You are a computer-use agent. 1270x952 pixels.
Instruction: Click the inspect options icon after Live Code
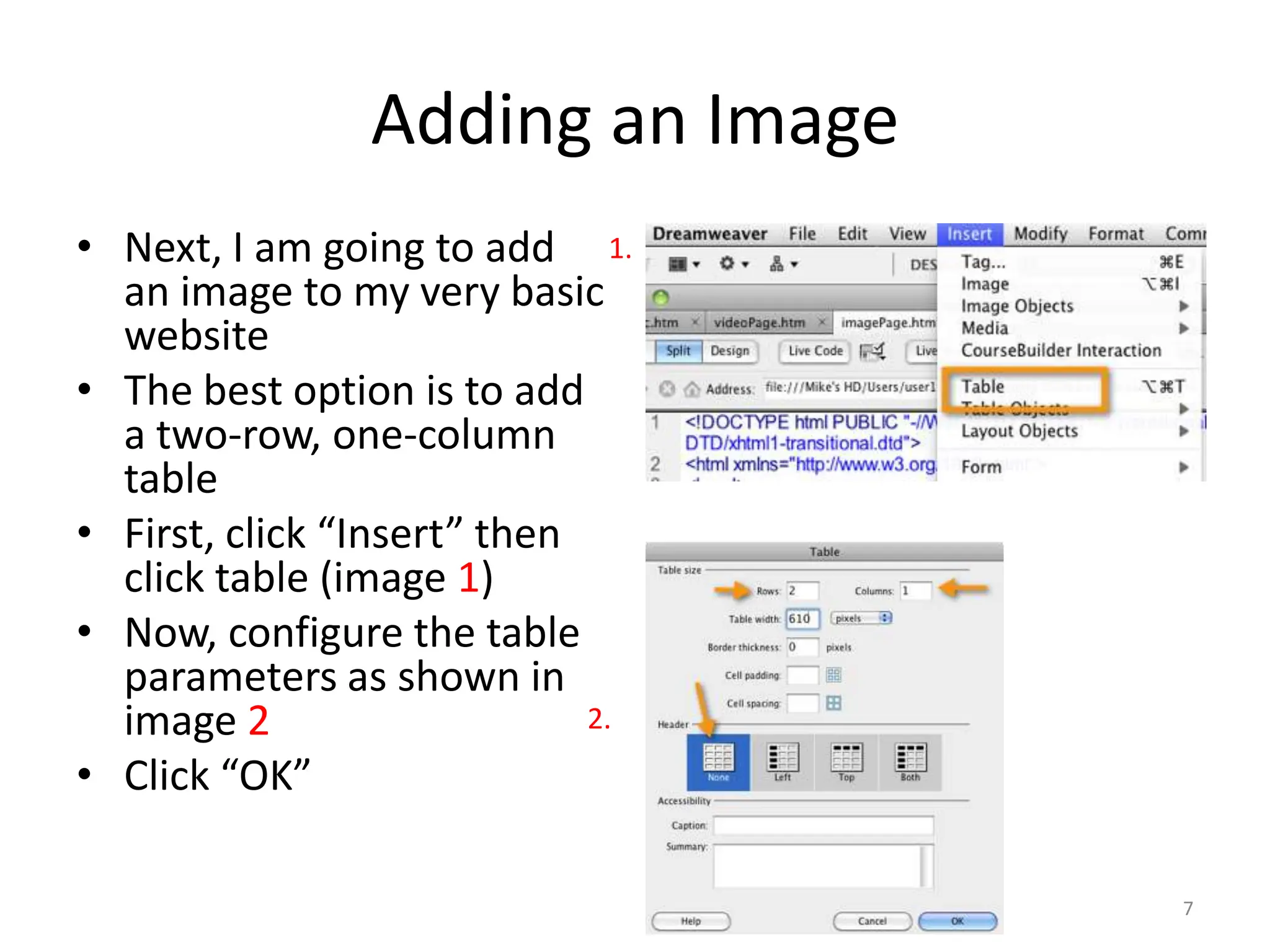(872, 351)
